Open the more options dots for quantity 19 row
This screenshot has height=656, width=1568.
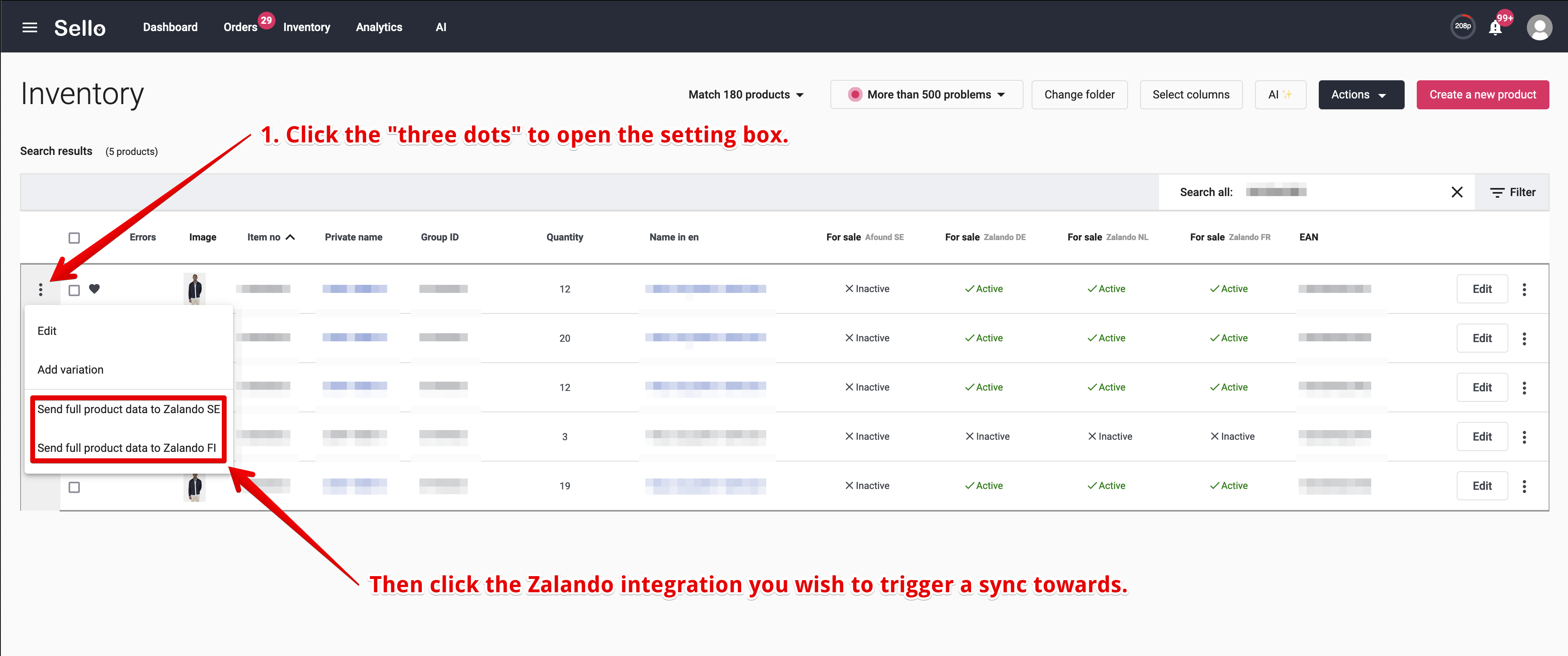pos(1524,486)
